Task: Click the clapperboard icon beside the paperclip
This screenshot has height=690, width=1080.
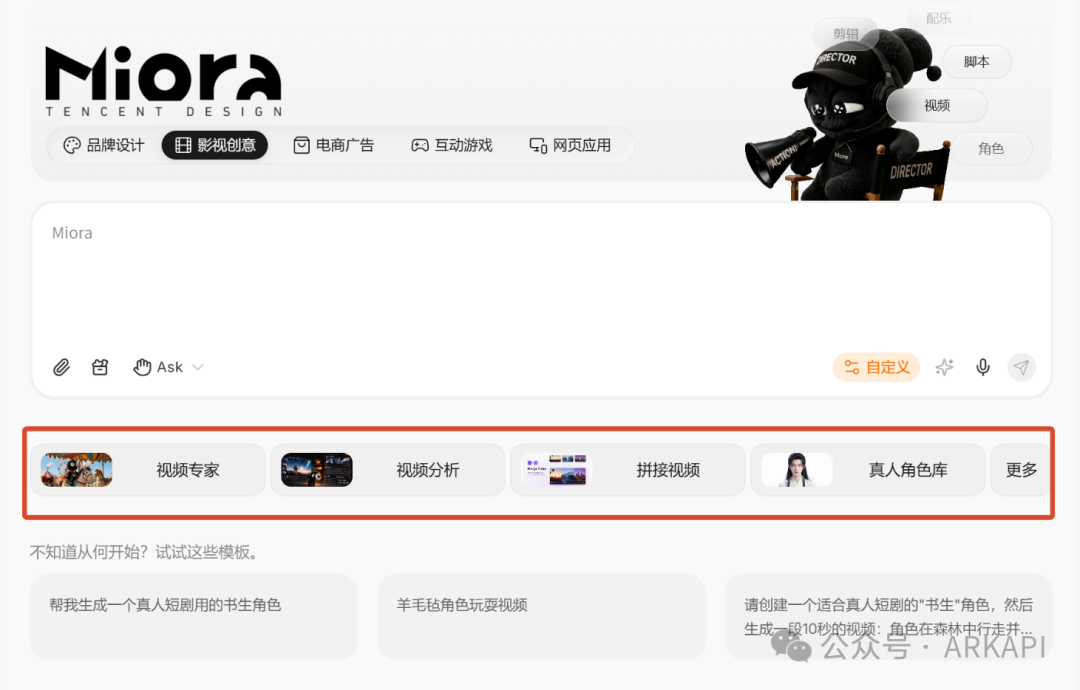Action: coord(100,367)
